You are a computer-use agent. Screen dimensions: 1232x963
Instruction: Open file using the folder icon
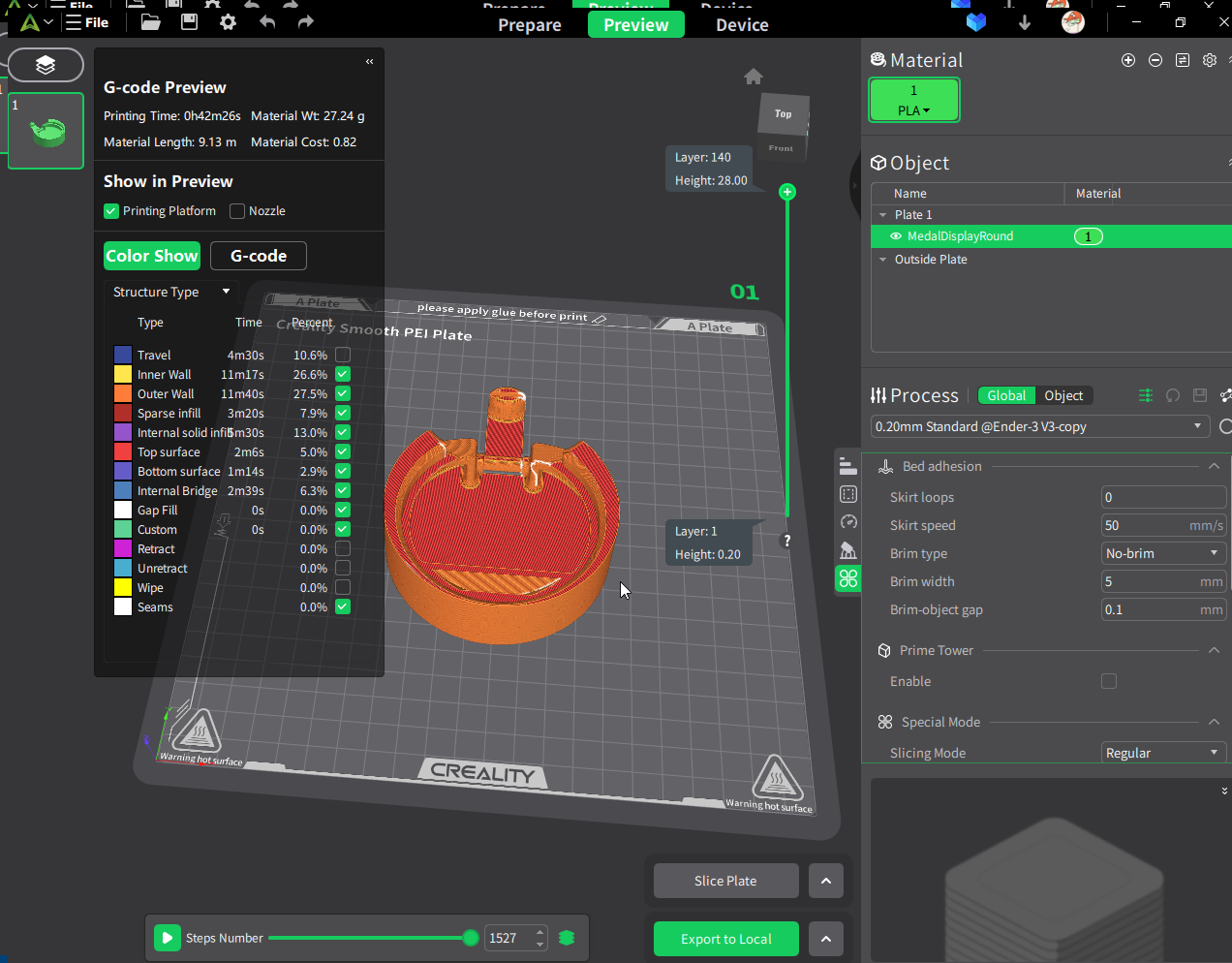(x=150, y=21)
